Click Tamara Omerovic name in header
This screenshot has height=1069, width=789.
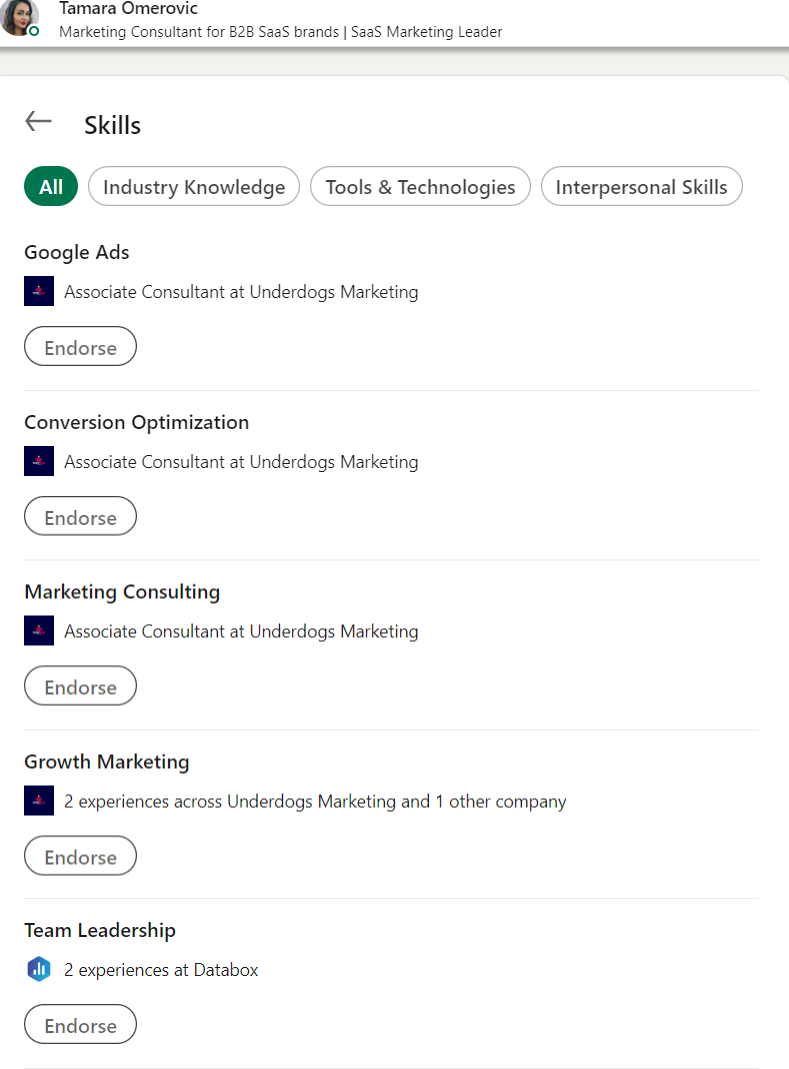coord(128,9)
